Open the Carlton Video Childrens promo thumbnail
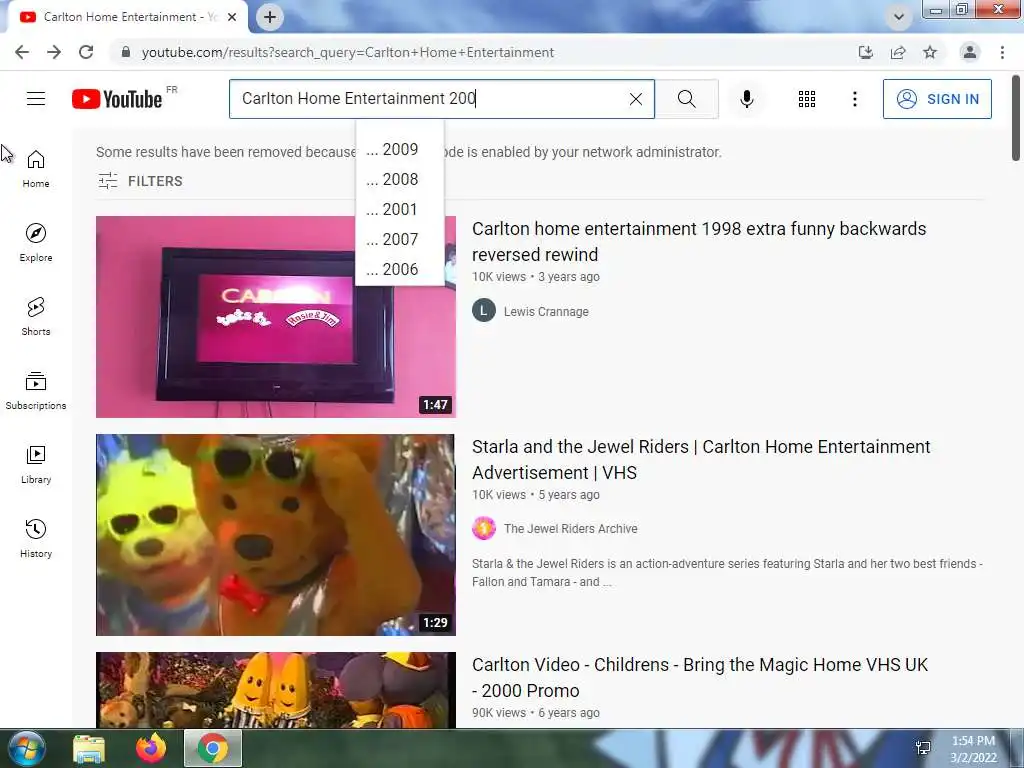Viewport: 1024px width, 768px height. point(276,690)
